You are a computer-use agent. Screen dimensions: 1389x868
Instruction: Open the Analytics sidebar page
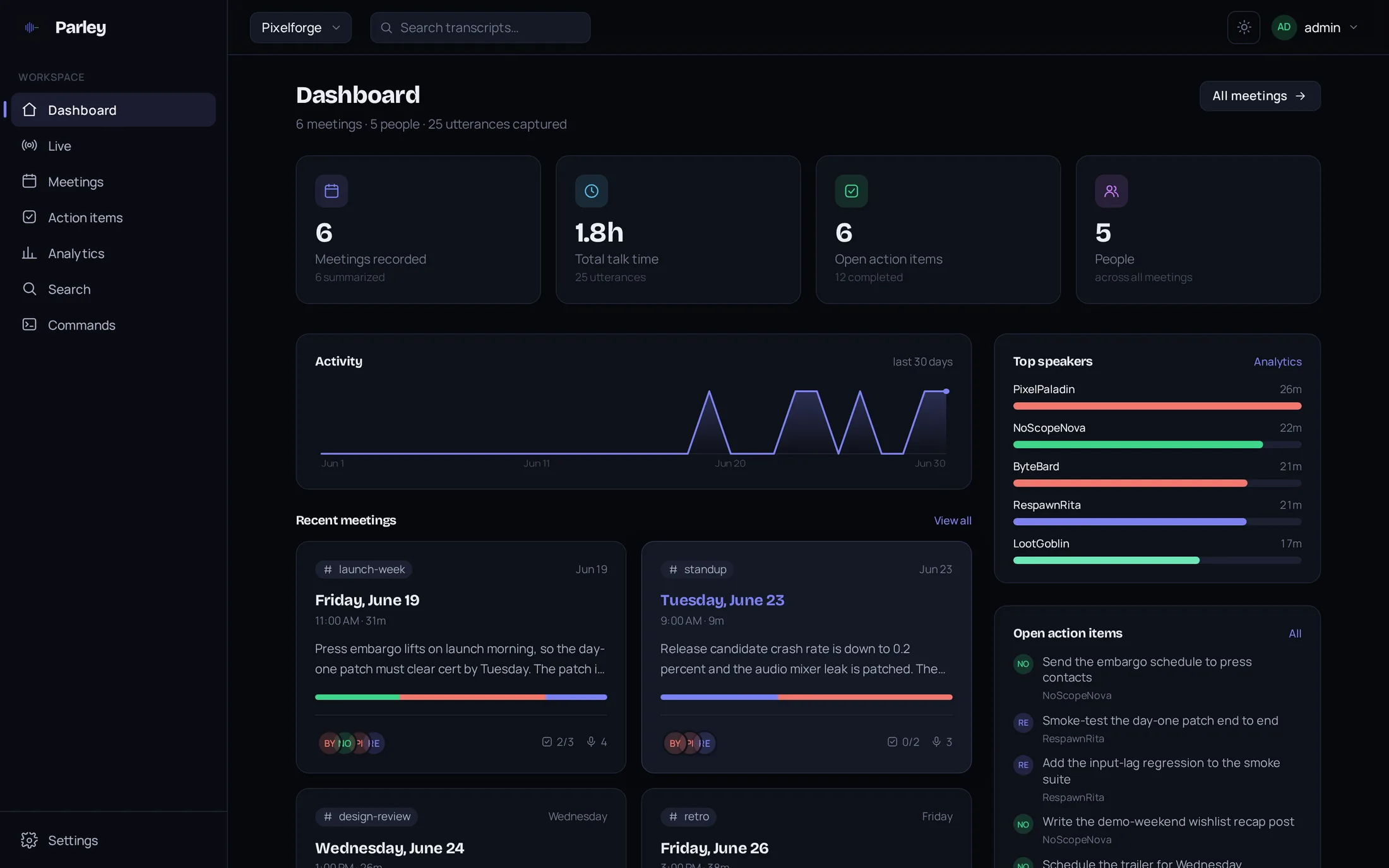[x=113, y=253]
